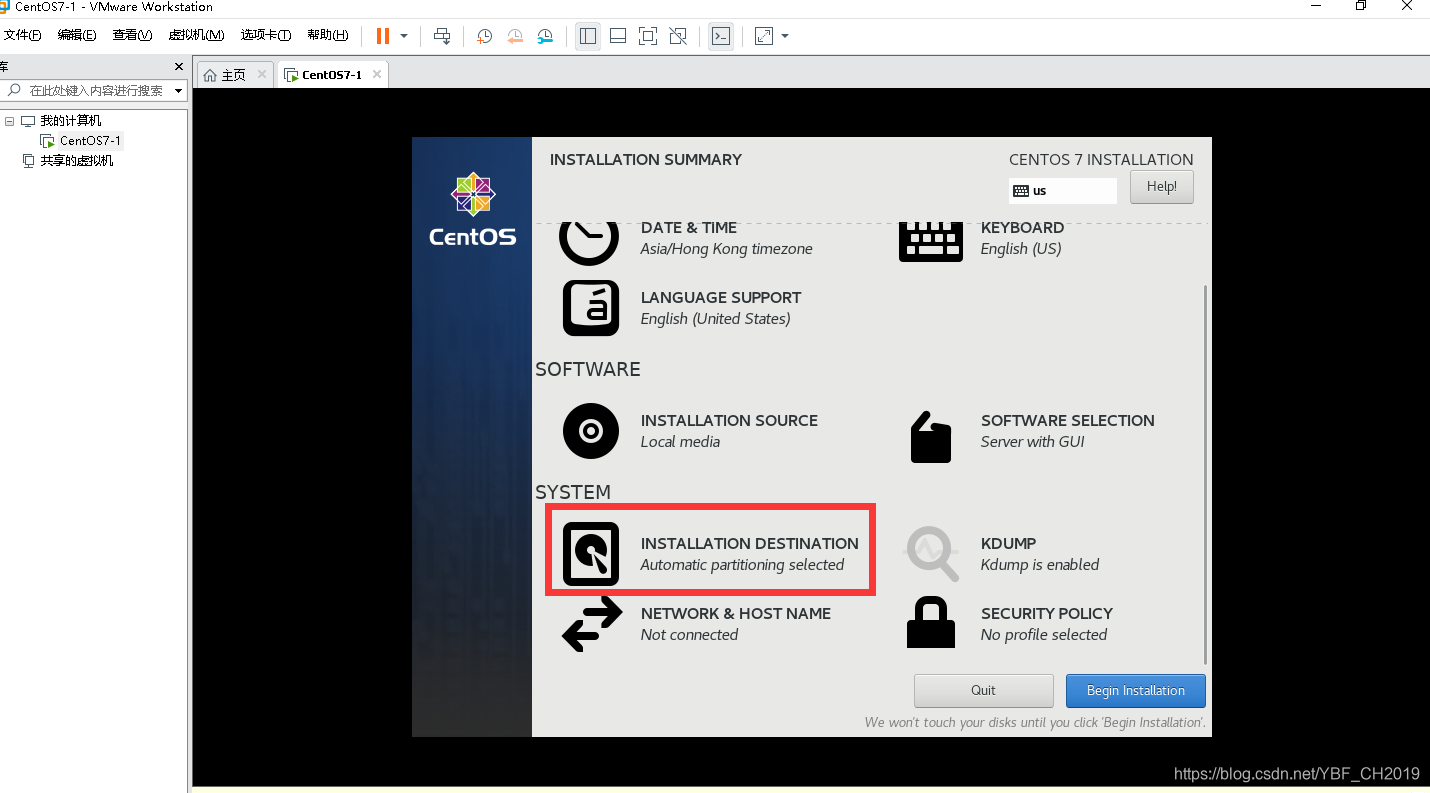
Task: Open the library search options dropdown
Action: pos(179,90)
